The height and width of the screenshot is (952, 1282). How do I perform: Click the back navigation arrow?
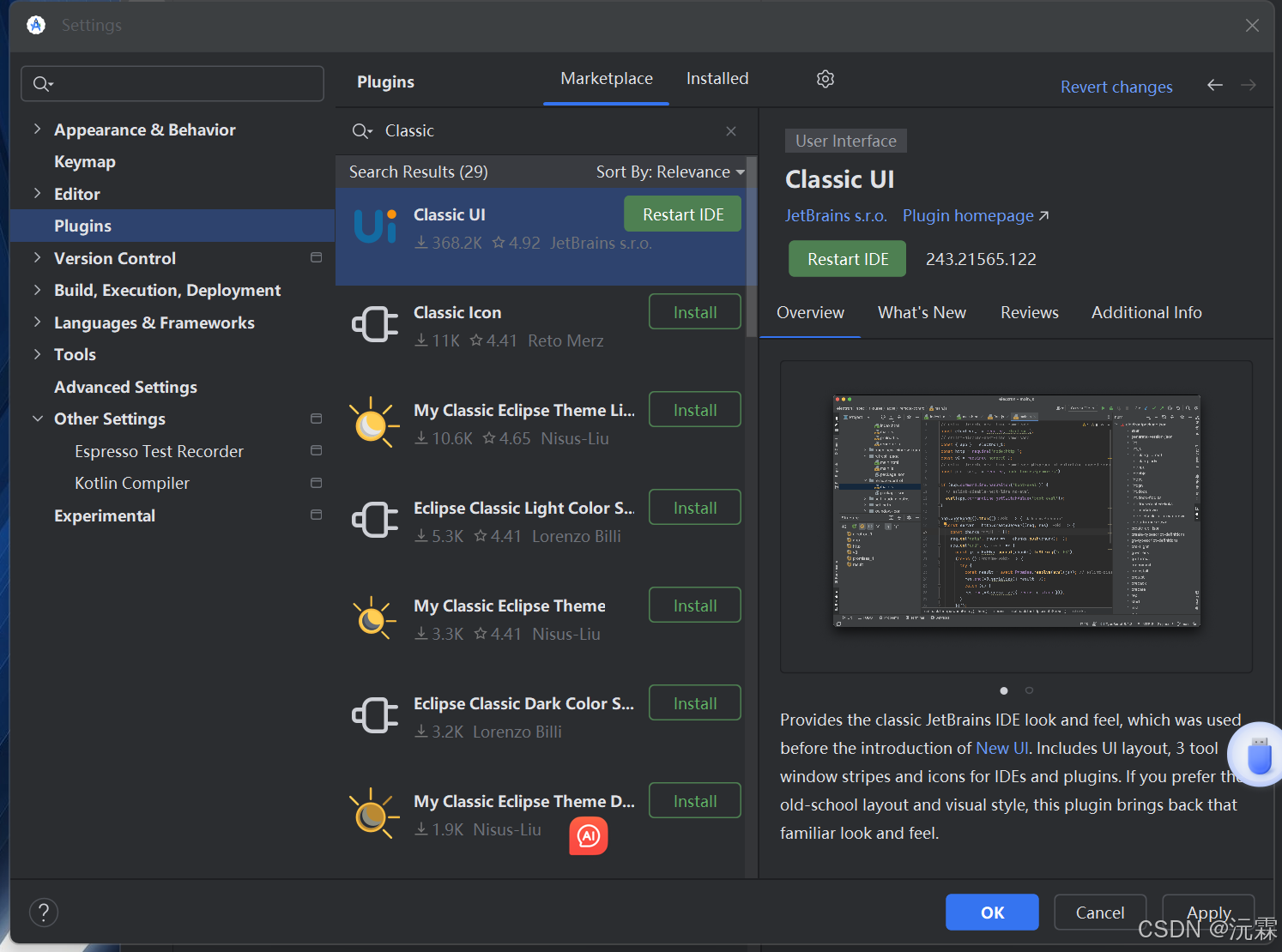(x=1215, y=85)
